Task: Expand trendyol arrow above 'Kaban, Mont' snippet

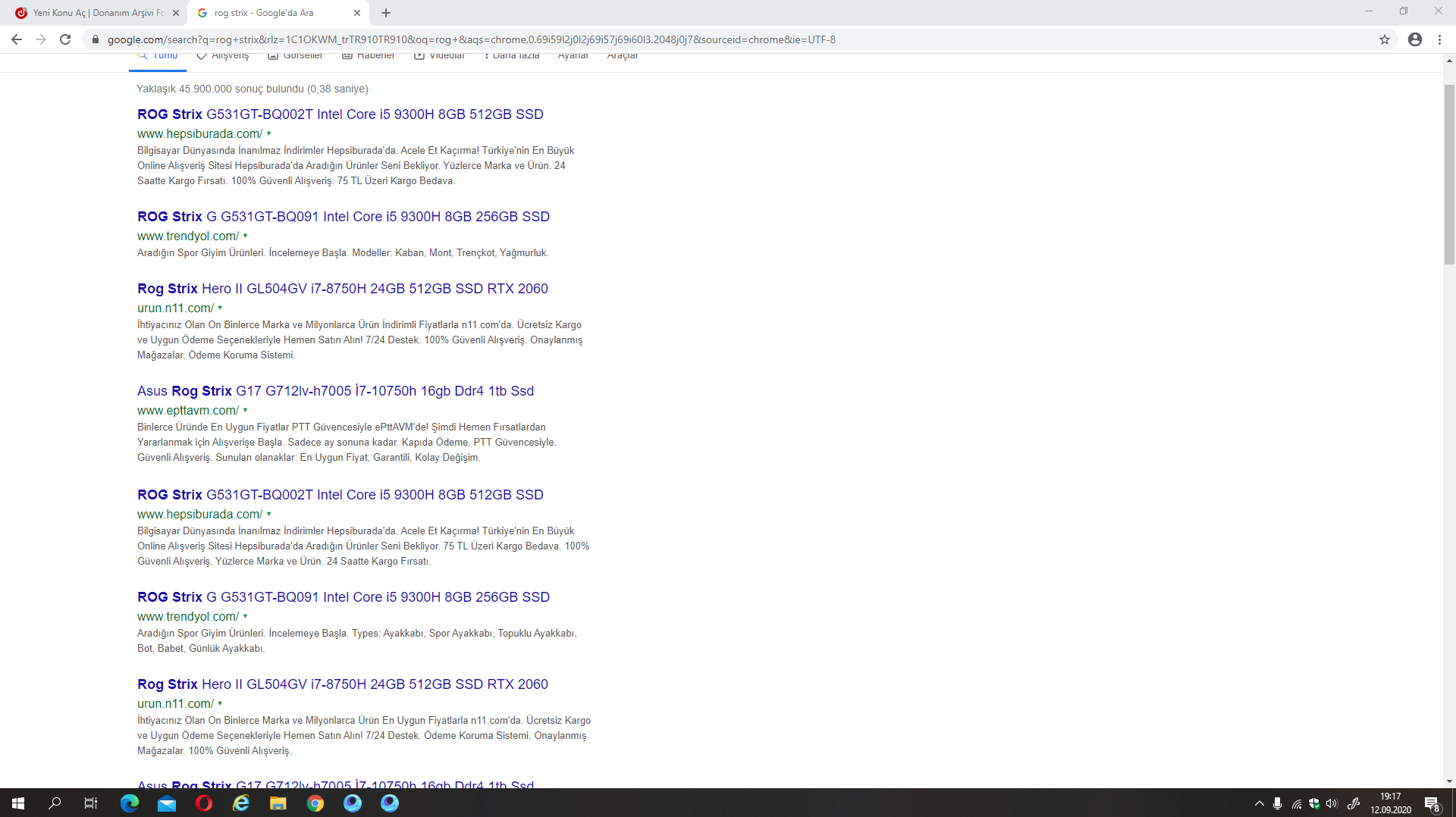Action: (245, 236)
